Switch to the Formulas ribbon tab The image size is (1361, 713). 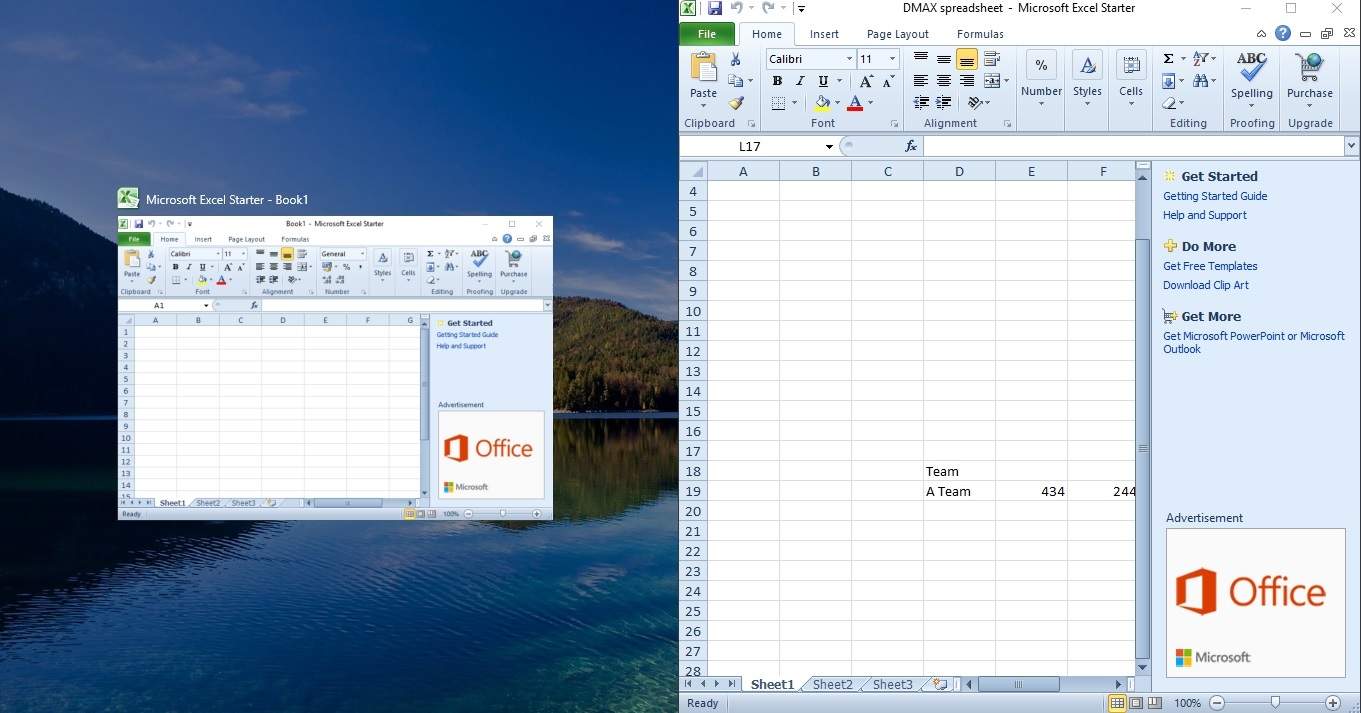[x=979, y=33]
